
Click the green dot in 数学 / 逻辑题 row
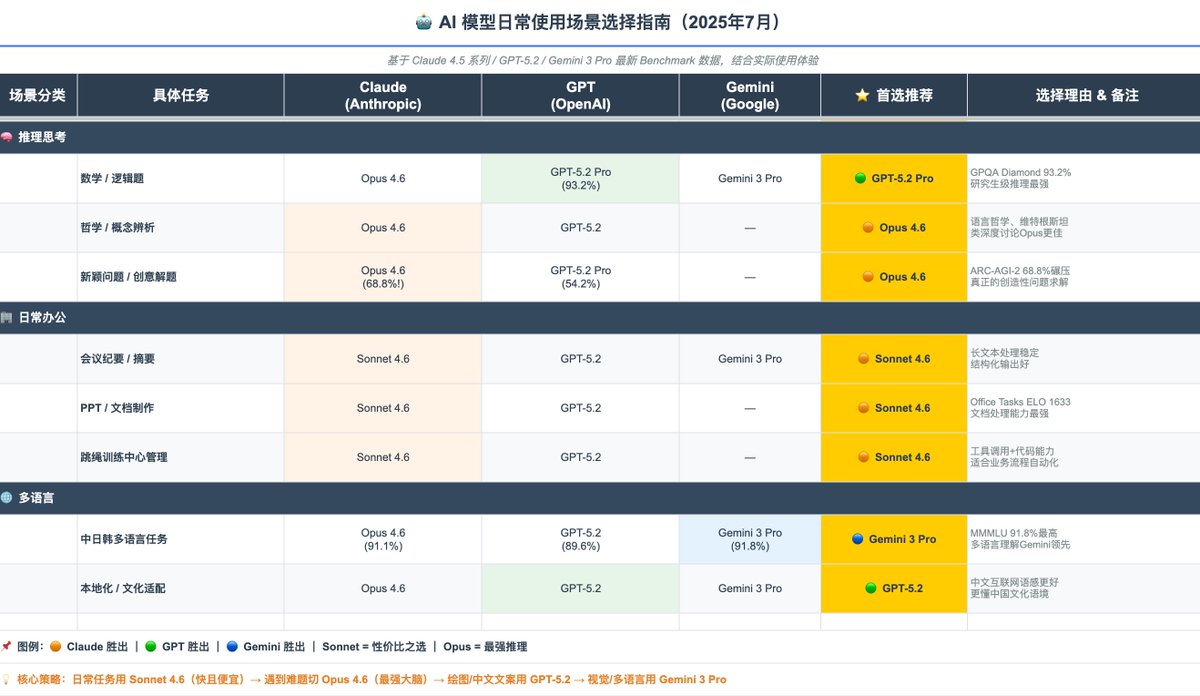pos(860,178)
